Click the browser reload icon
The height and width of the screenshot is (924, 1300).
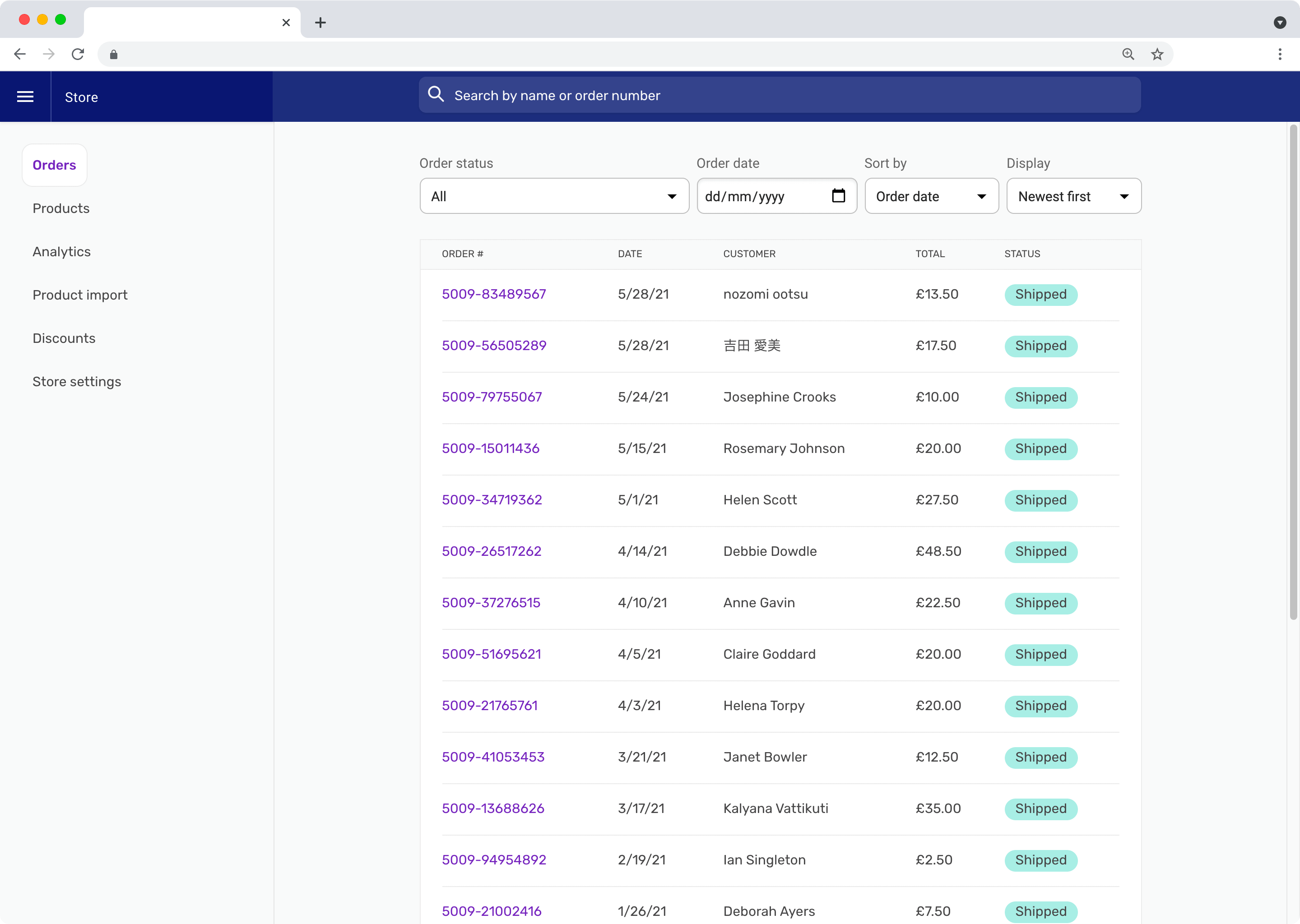coord(78,54)
